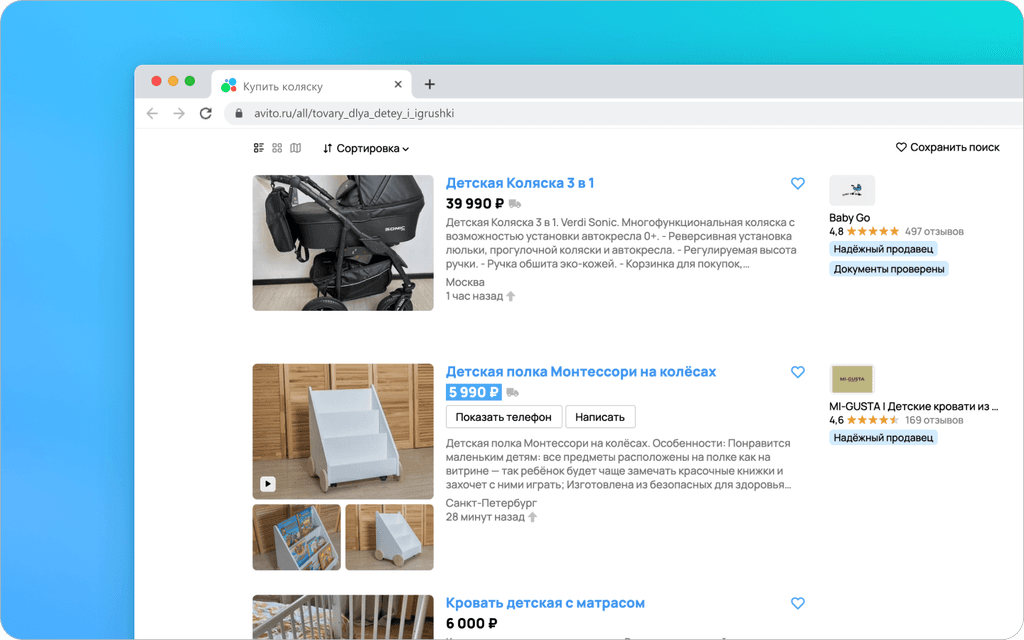Click the delivery truck icon next to 39 990 ₽

[x=513, y=203]
